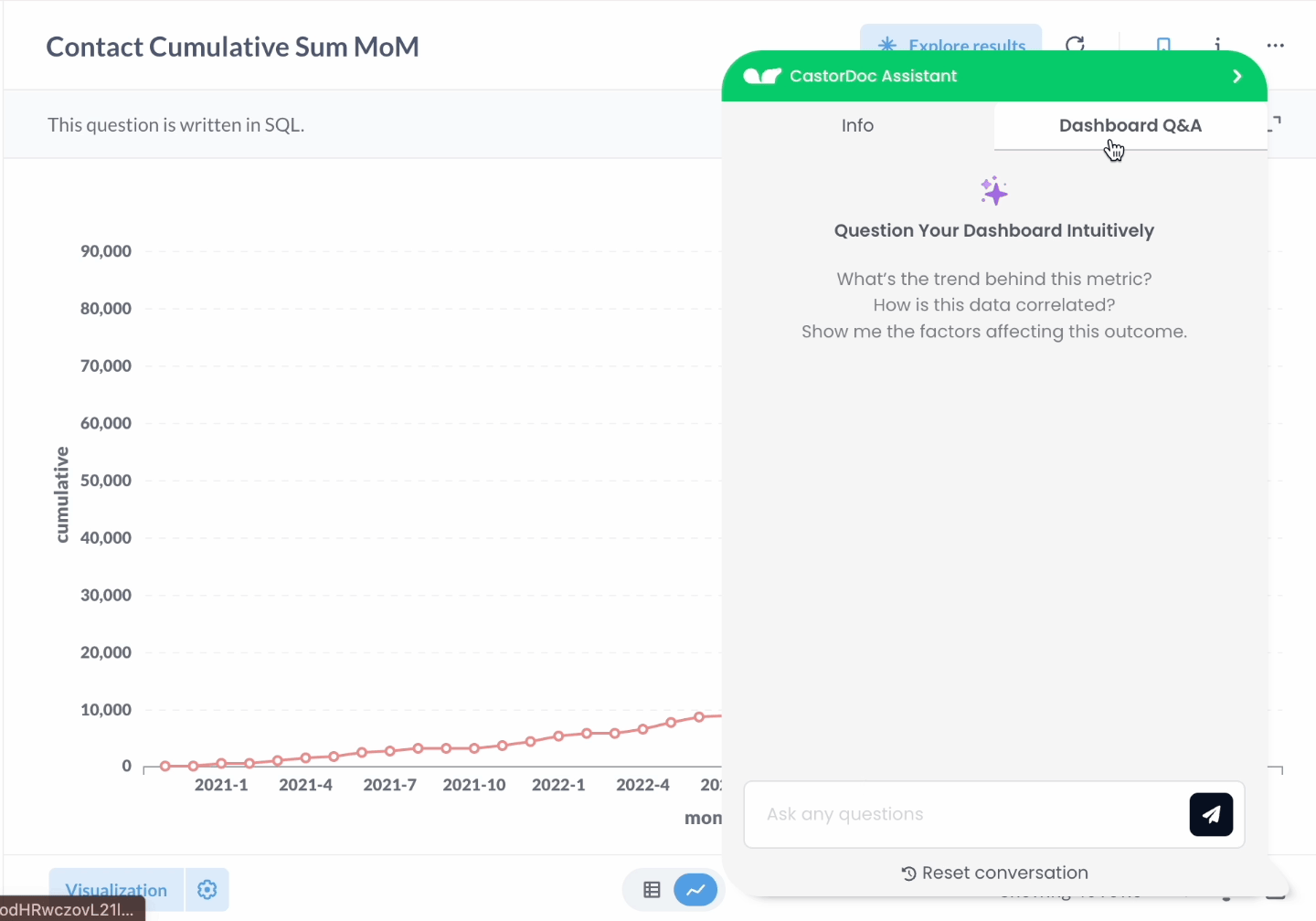Bookmark this question

click(x=1163, y=43)
